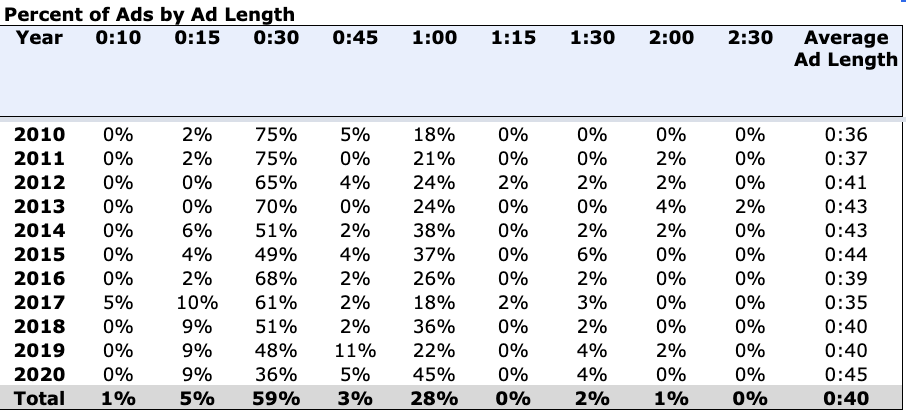Click the 0:35 average for 2017
The image size is (906, 415).
coord(846,302)
